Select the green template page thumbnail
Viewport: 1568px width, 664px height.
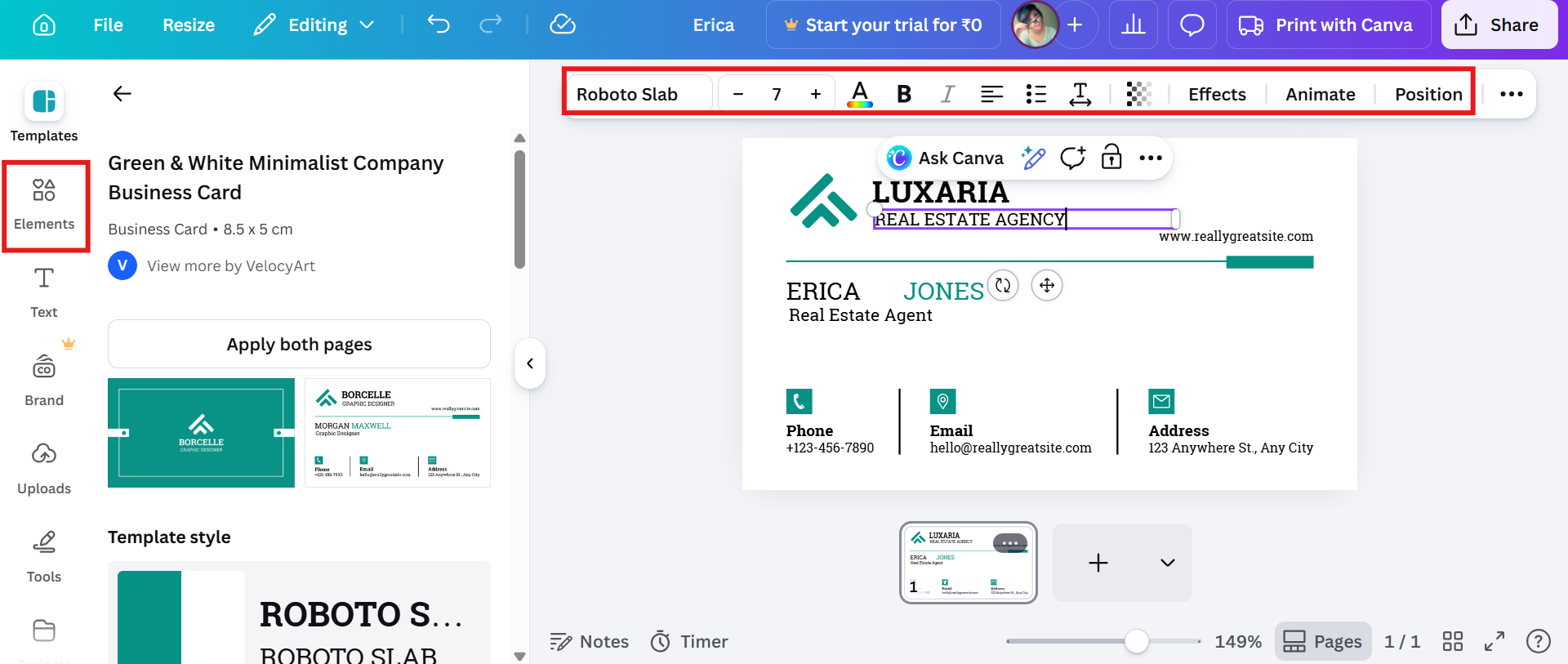(x=201, y=433)
